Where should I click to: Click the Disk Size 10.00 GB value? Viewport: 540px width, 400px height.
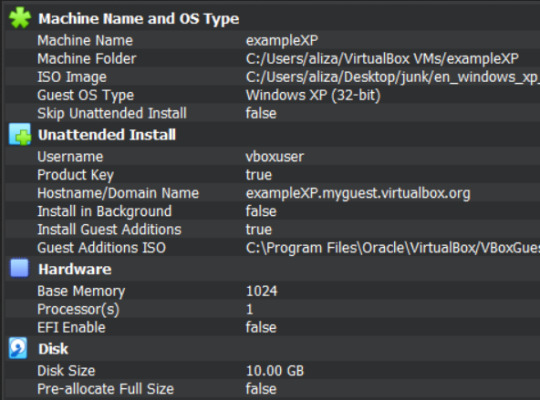[275, 371]
